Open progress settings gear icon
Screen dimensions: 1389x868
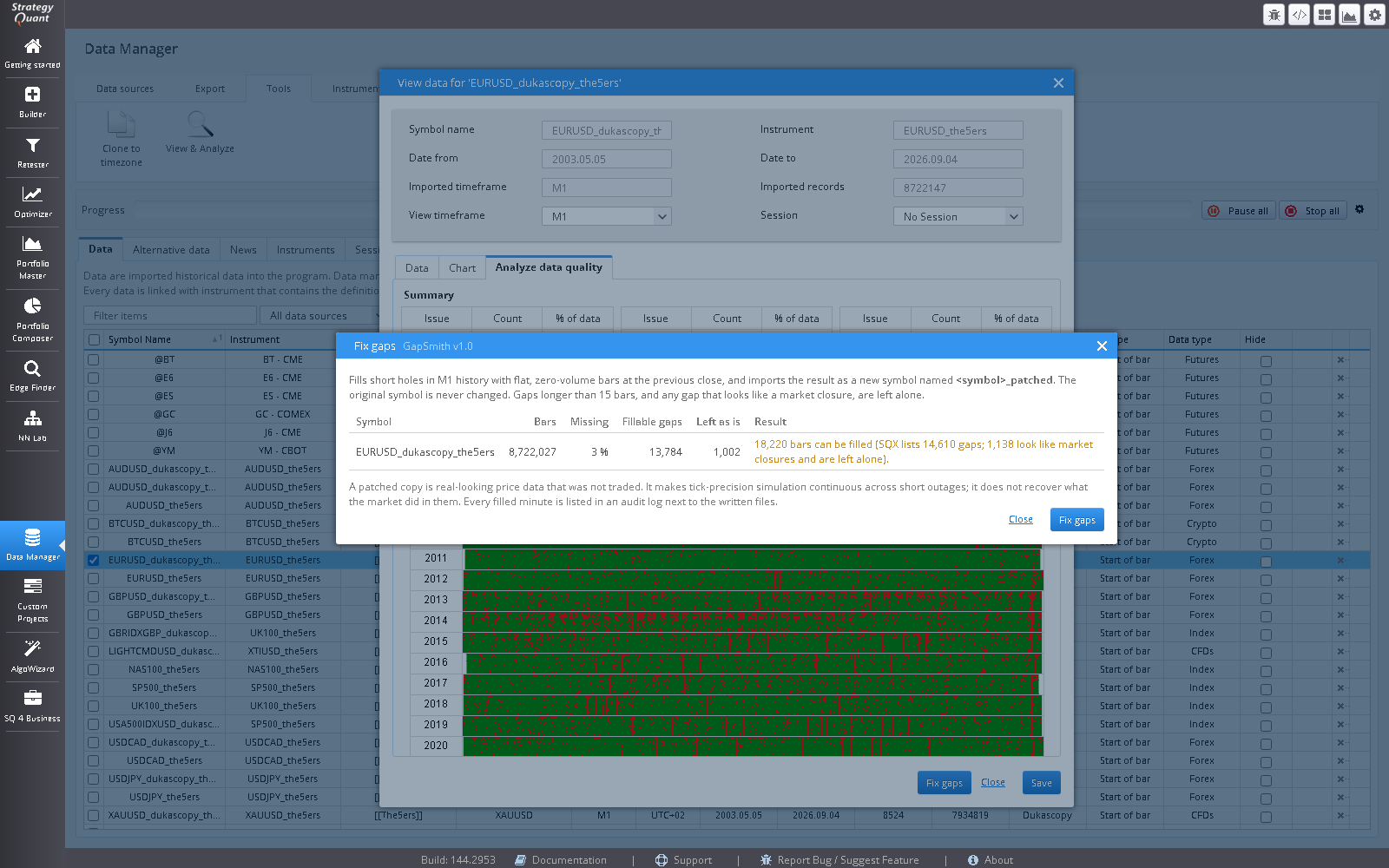[1359, 209]
